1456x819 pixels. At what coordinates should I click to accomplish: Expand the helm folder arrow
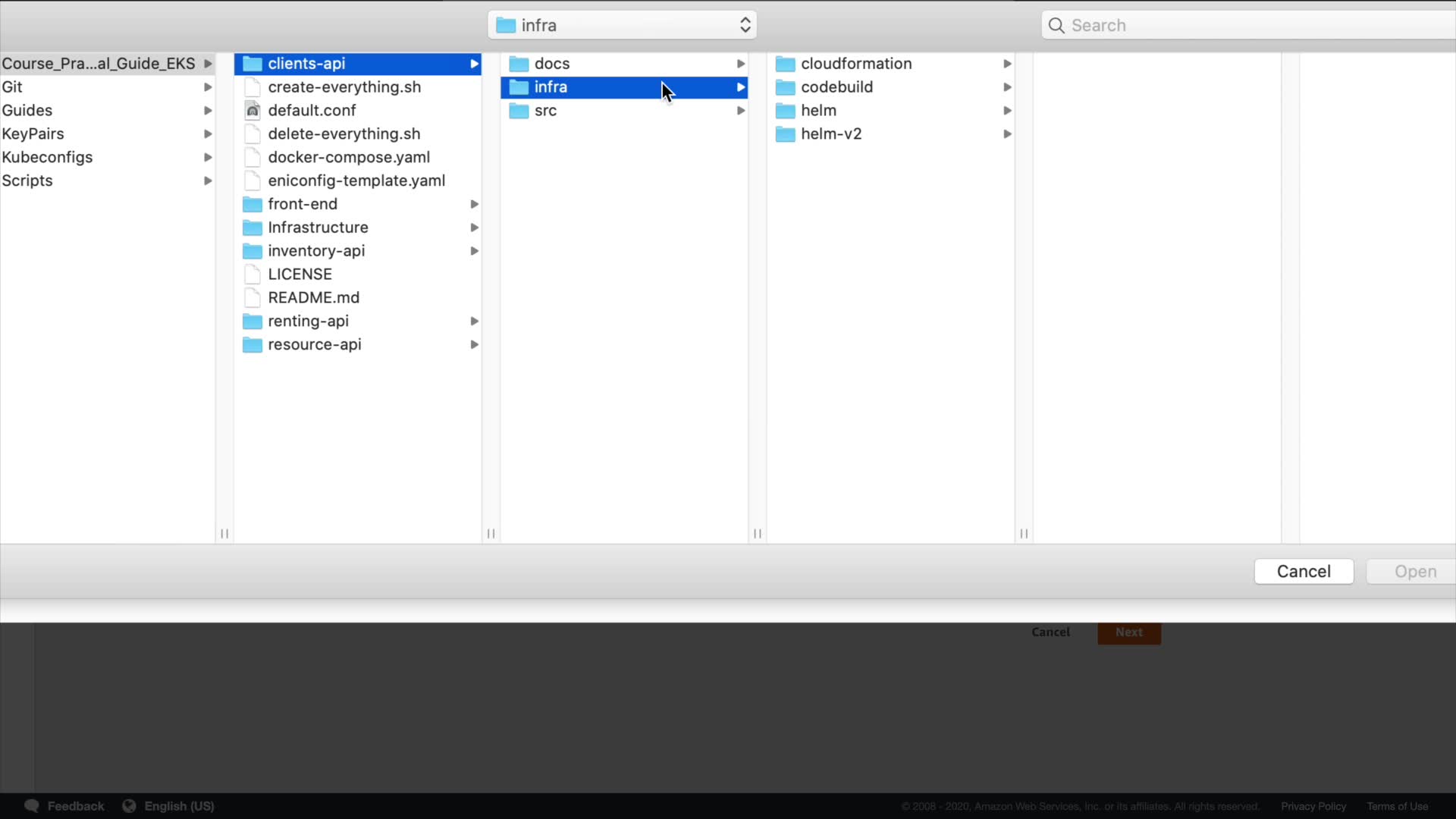[x=1007, y=111]
